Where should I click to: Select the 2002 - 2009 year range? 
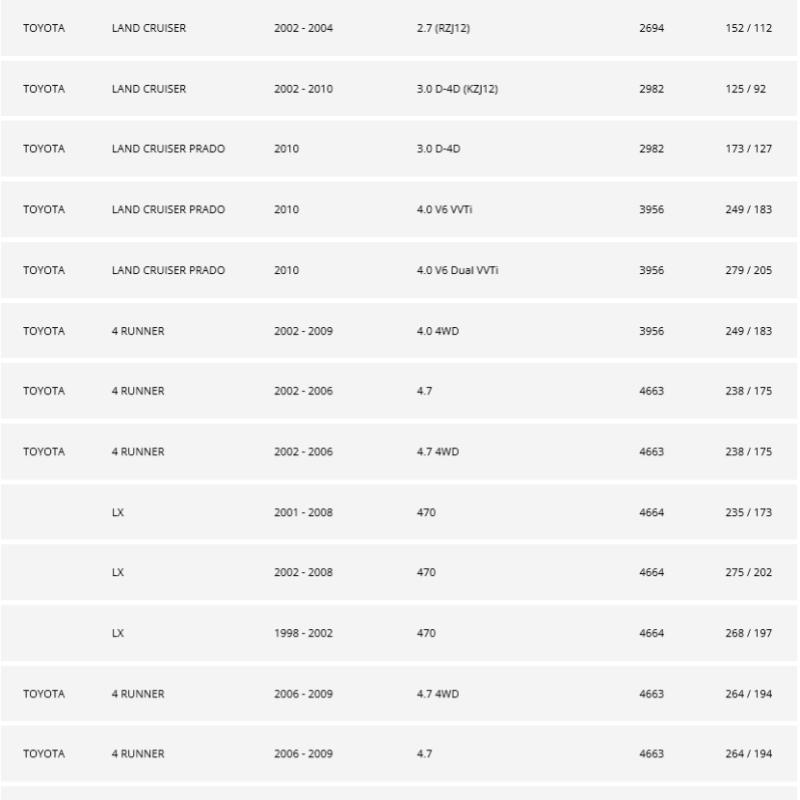pyautogui.click(x=303, y=331)
